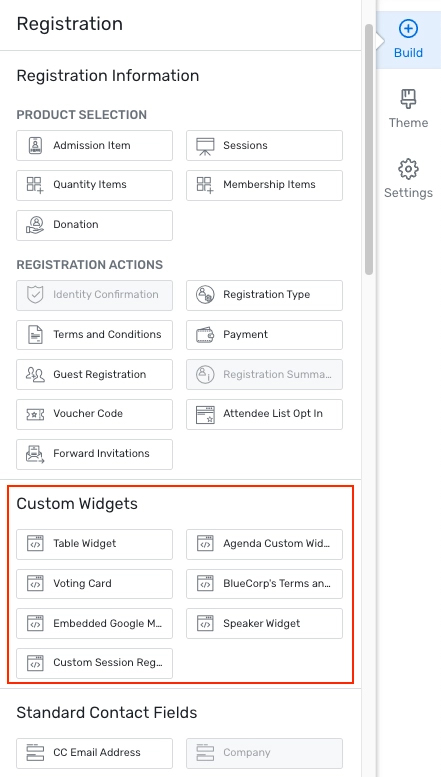Add the Membership Items widget
This screenshot has width=441, height=777.
click(x=265, y=185)
